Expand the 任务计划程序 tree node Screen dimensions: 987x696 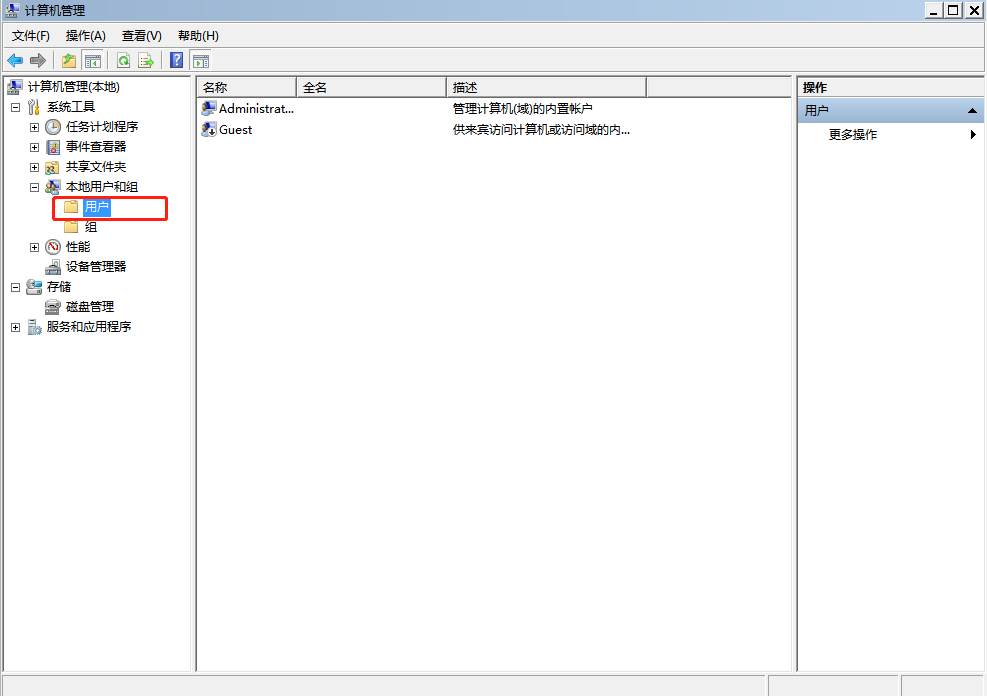(x=35, y=127)
